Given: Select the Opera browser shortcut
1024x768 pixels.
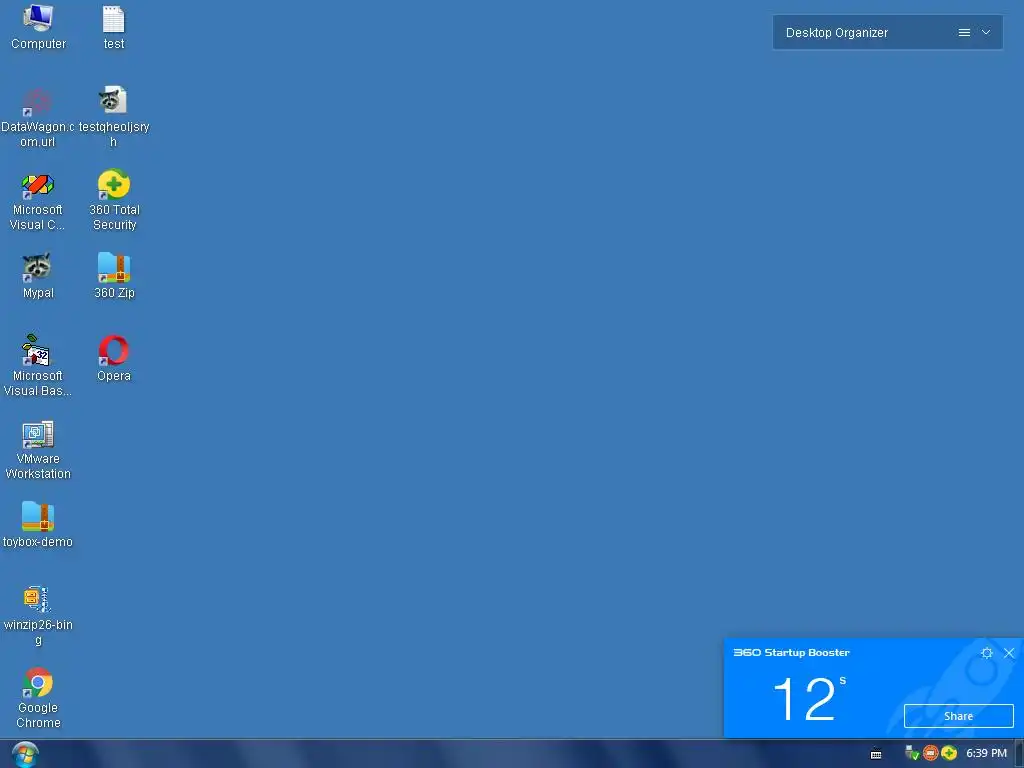Looking at the screenshot, I should (x=114, y=359).
